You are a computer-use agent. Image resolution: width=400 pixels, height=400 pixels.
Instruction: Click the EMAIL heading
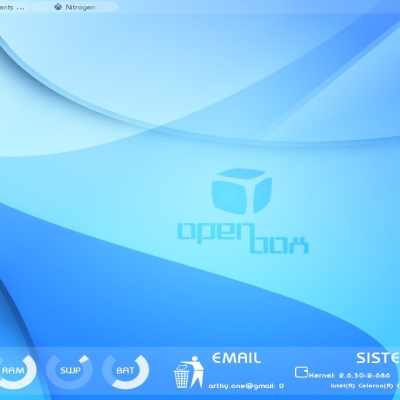point(236,358)
